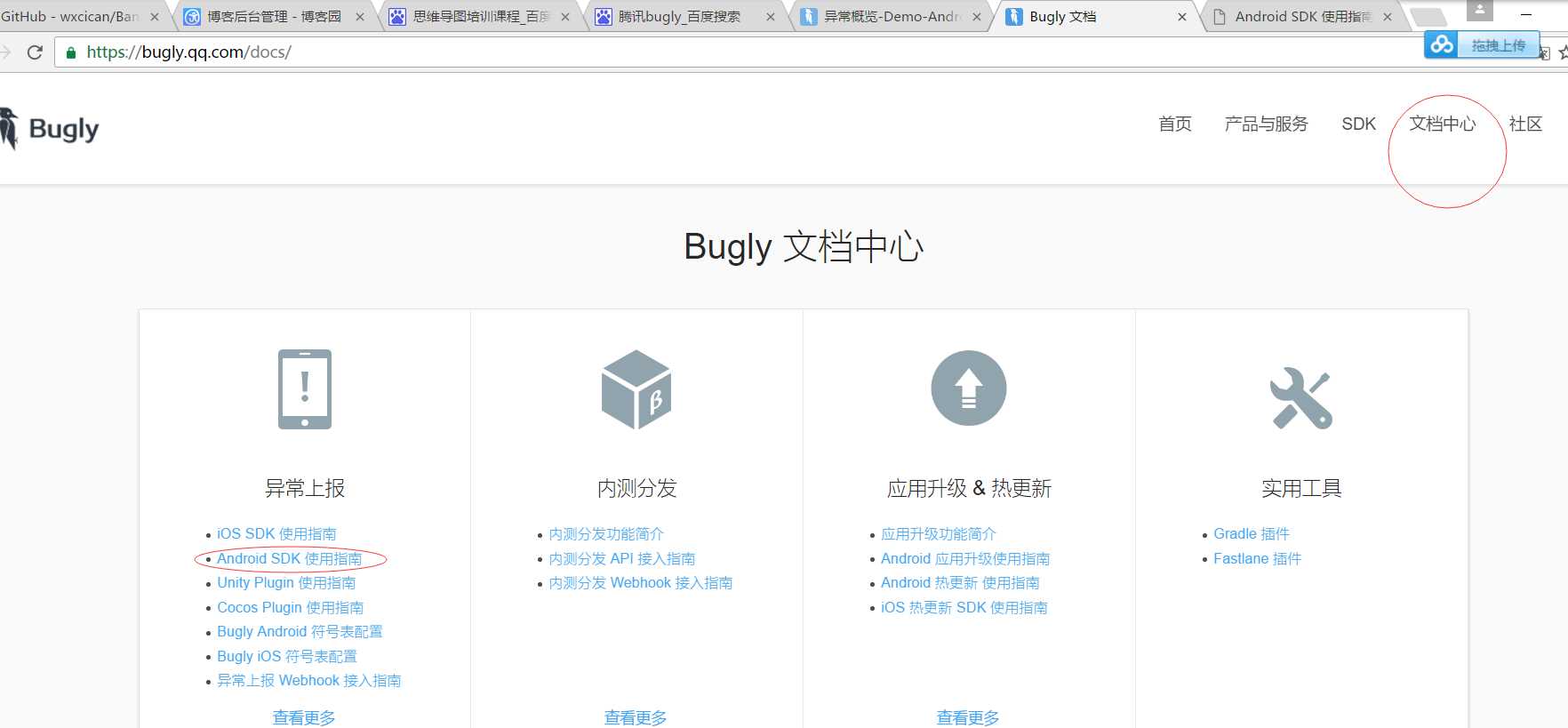Open 文档中心 in the navigation
The image size is (1568, 728).
click(x=1443, y=124)
